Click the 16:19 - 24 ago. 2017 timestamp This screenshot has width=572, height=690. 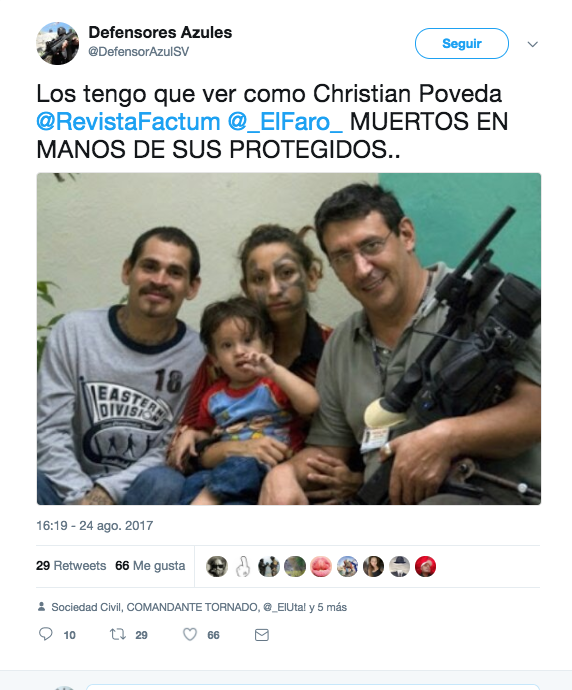[95, 525]
